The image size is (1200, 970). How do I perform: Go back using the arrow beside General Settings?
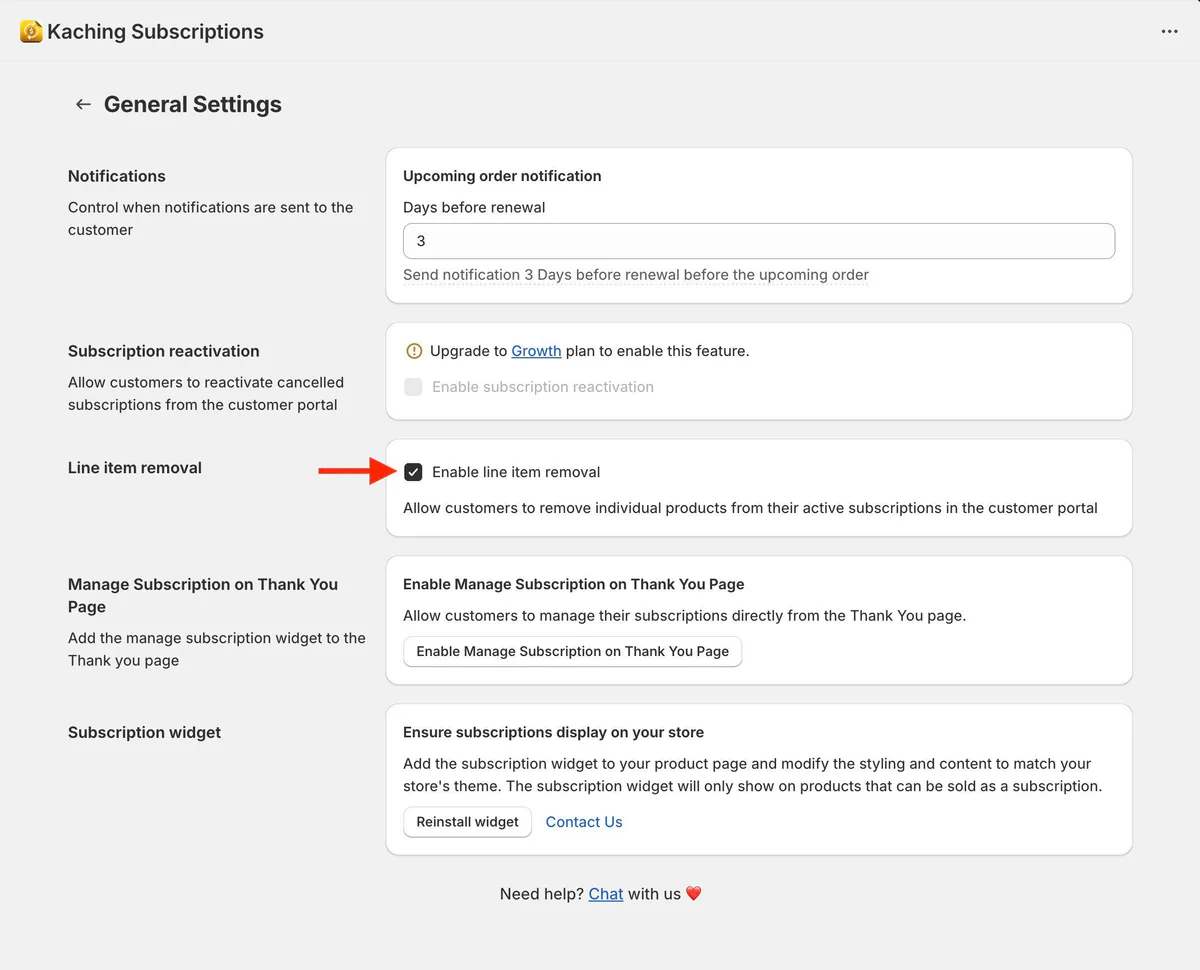click(x=83, y=104)
